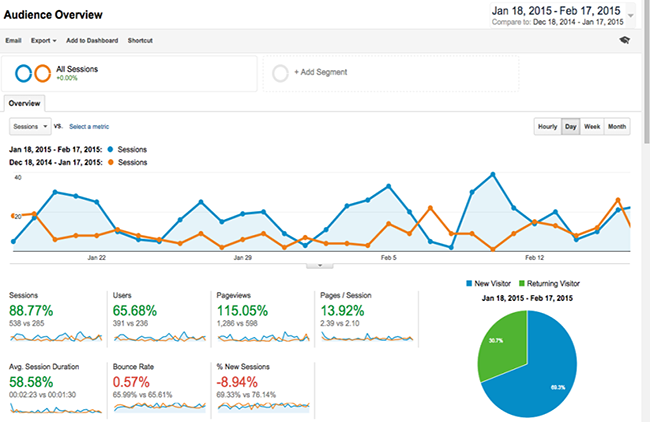Switch chart view to Week
The image size is (650, 422).
[592, 127]
